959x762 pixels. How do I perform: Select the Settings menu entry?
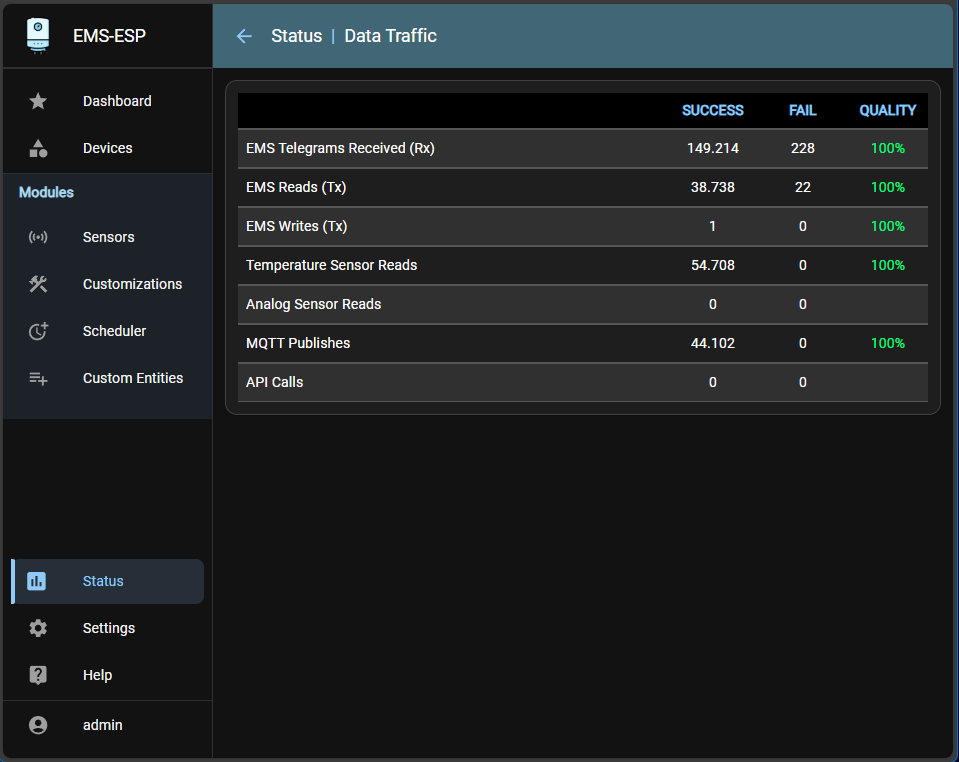coord(108,628)
